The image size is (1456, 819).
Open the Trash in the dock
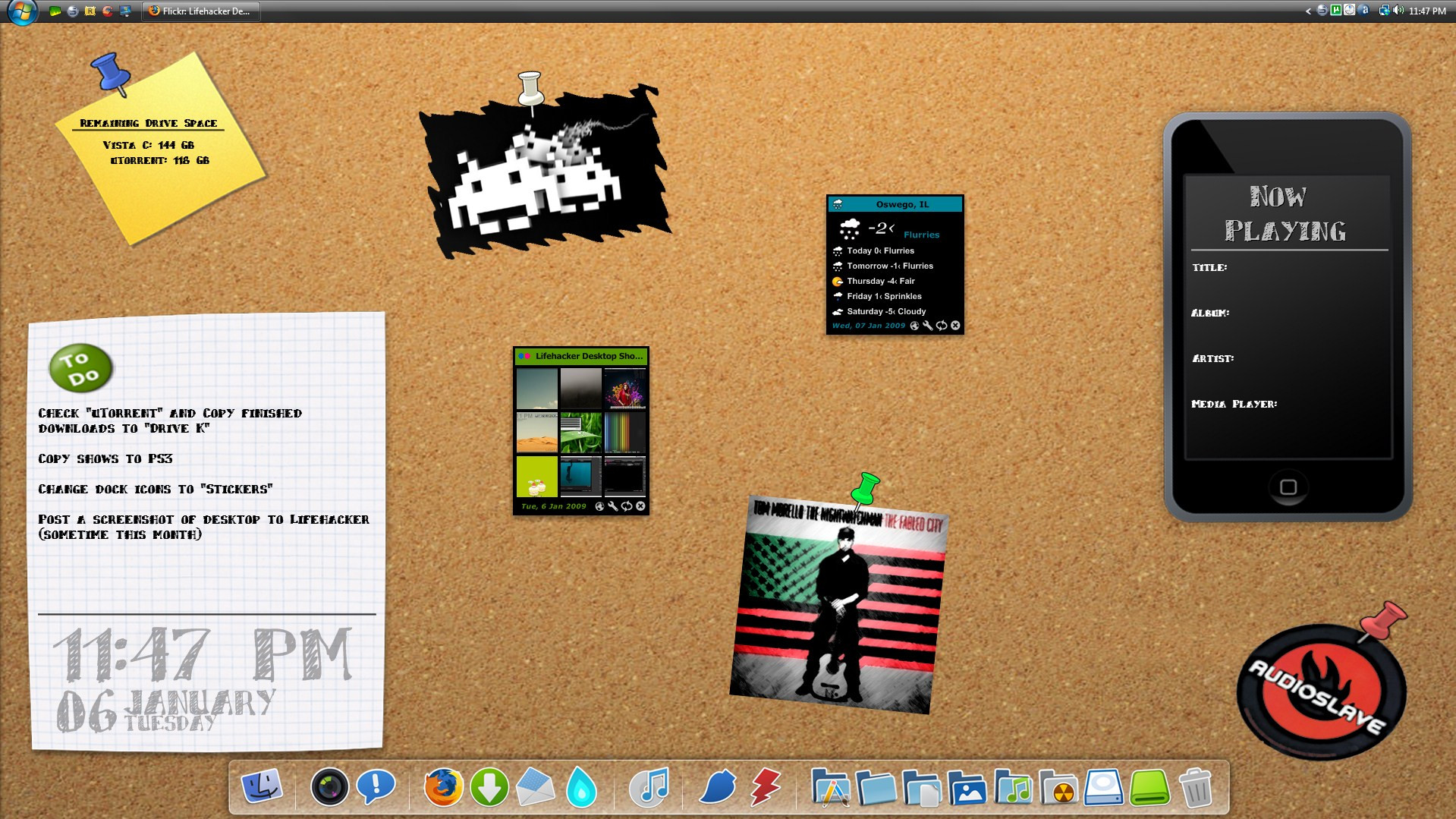click(x=1196, y=788)
